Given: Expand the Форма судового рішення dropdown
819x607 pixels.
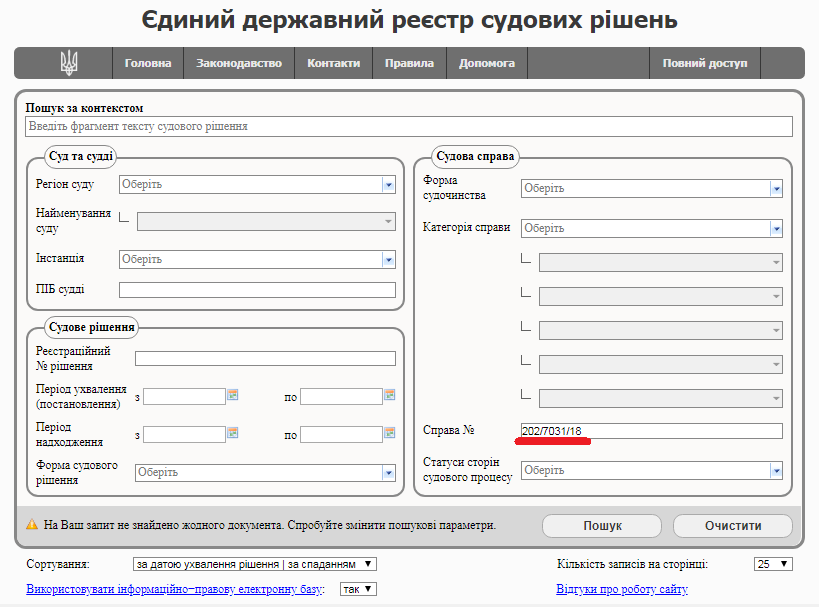Looking at the screenshot, I should click(388, 472).
